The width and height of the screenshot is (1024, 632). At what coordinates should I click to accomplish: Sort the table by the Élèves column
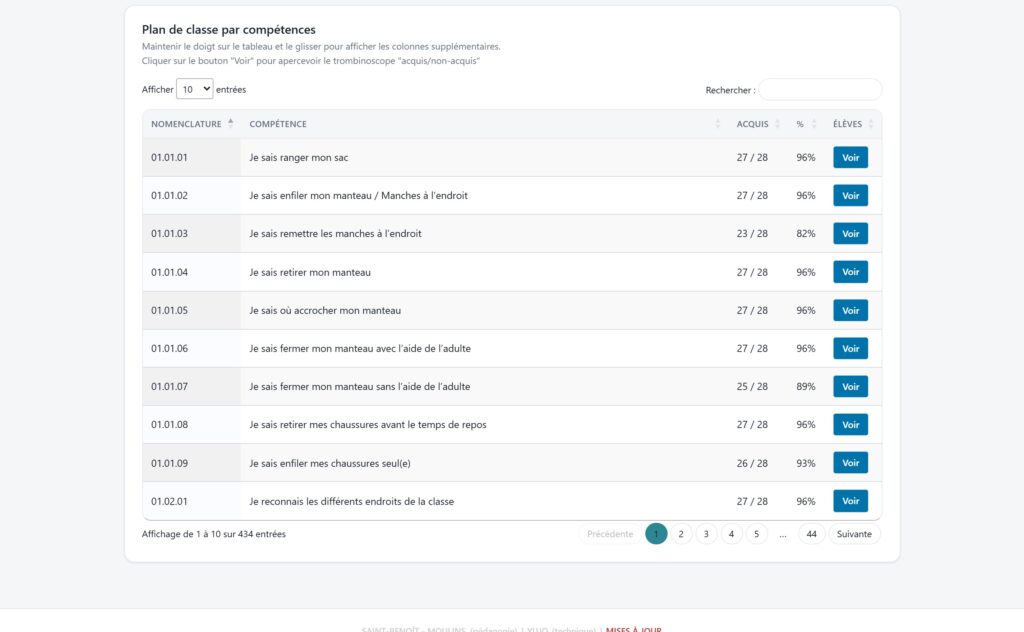[852, 124]
